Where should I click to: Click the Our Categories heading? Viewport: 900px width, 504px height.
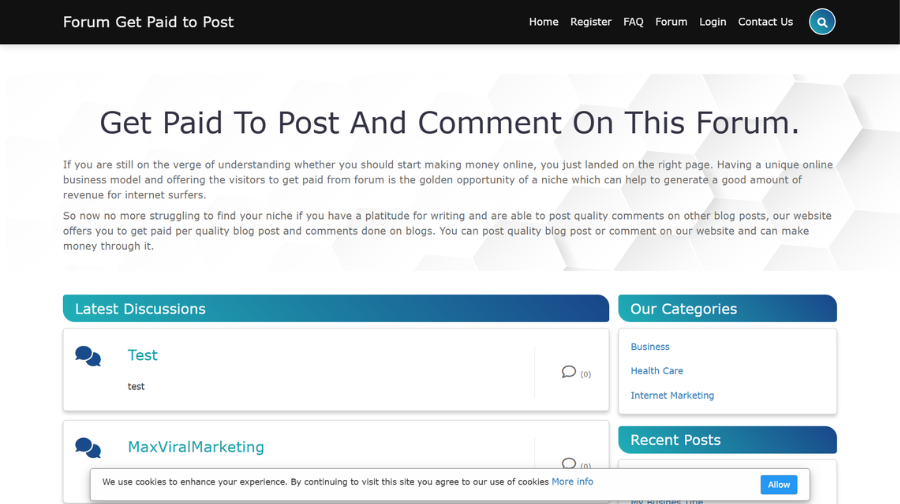click(x=684, y=309)
